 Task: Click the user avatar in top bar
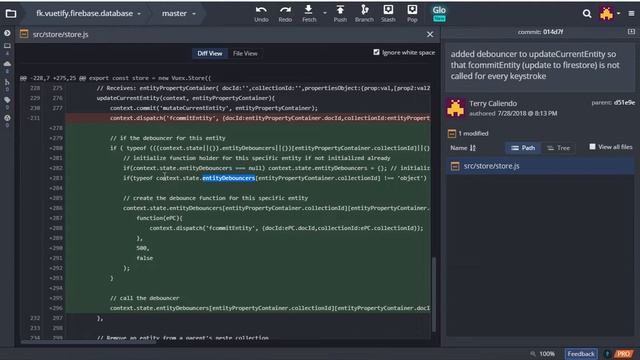(607, 14)
